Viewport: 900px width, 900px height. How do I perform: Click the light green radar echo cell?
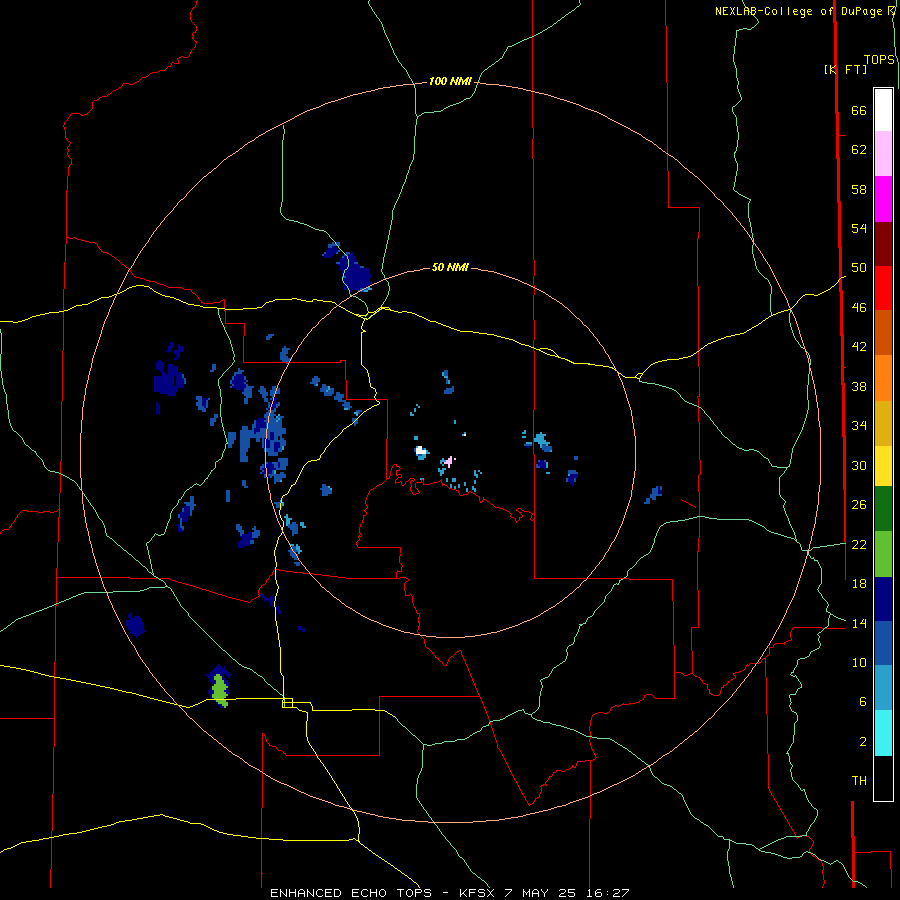click(x=219, y=688)
